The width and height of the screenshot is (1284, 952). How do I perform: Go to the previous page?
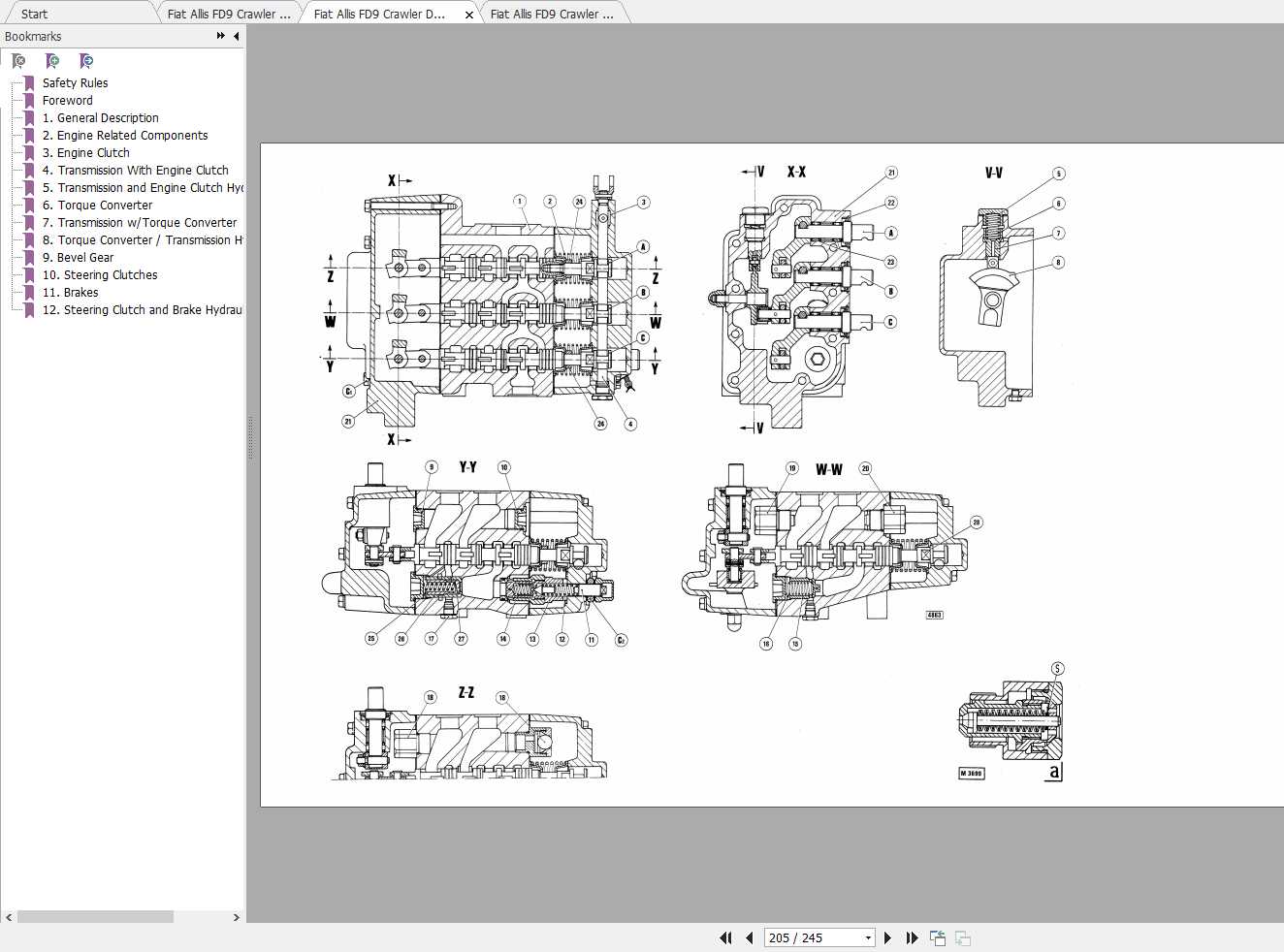click(x=749, y=937)
